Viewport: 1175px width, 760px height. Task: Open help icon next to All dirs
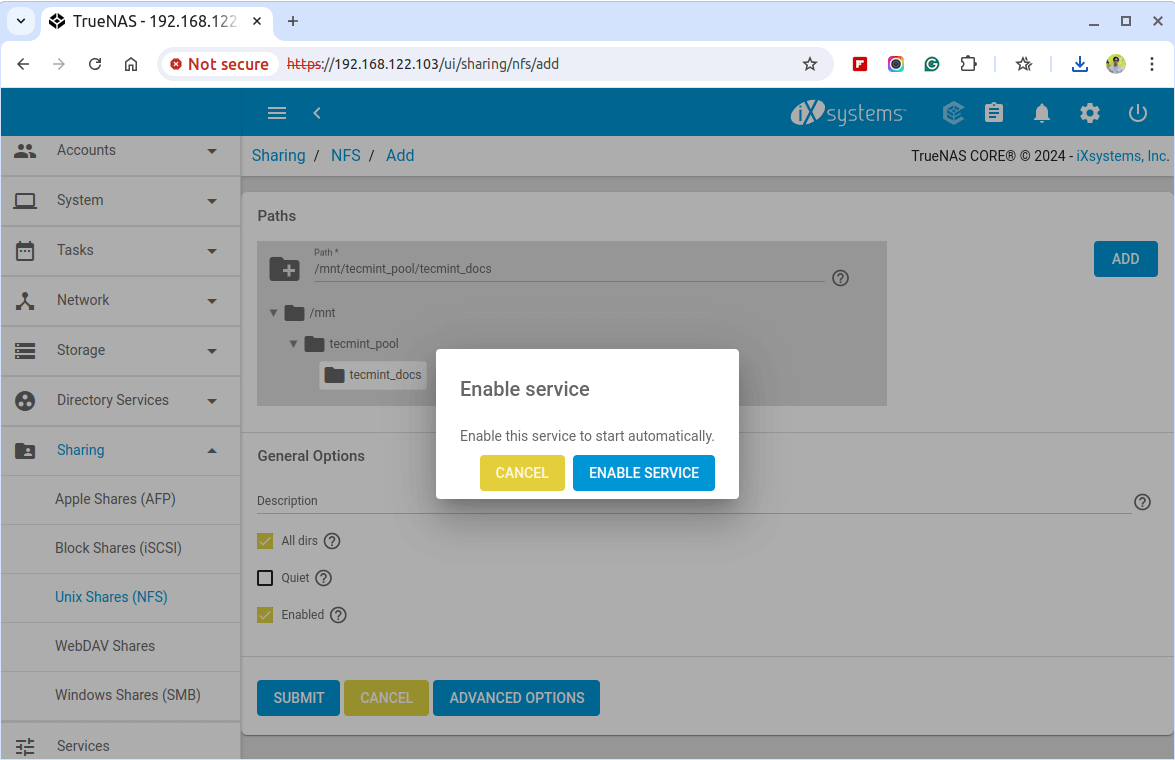tap(332, 541)
